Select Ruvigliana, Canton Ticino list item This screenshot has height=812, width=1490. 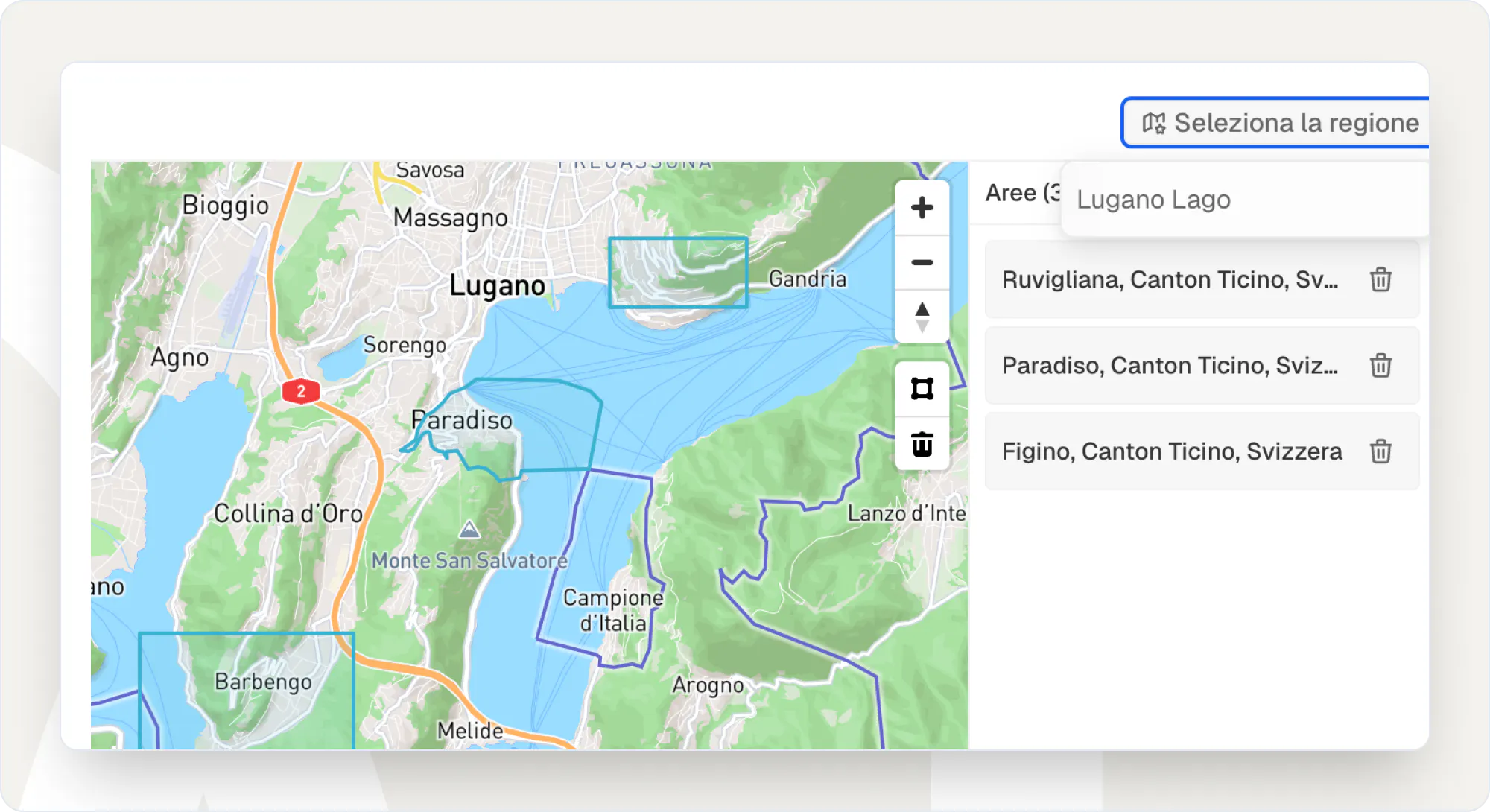(1170, 280)
